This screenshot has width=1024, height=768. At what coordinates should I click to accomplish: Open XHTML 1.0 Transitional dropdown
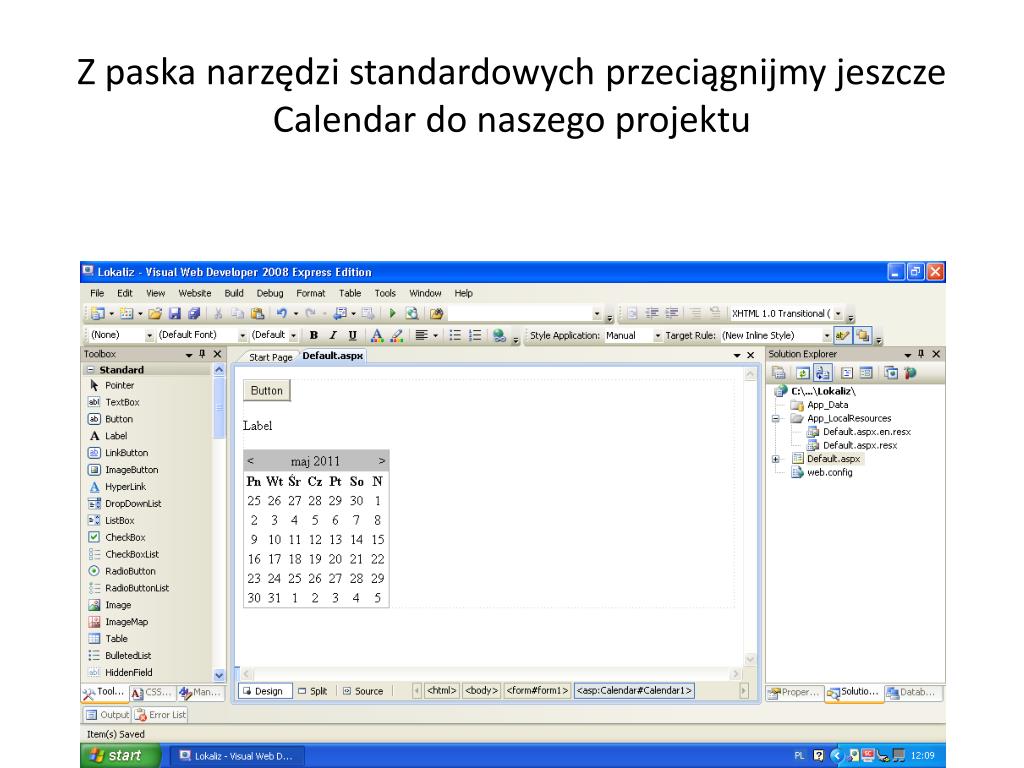point(838,314)
